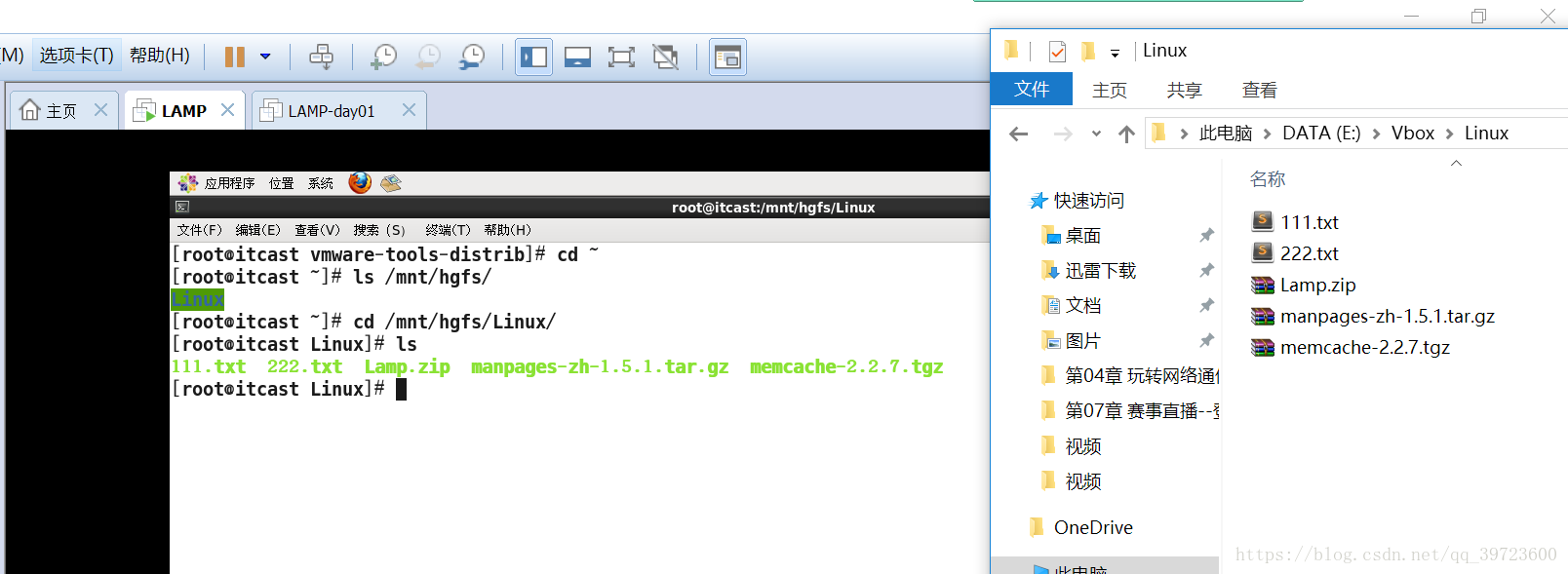The height and width of the screenshot is (574, 1568).
Task: Select the 111.txt file
Action: (x=1309, y=222)
